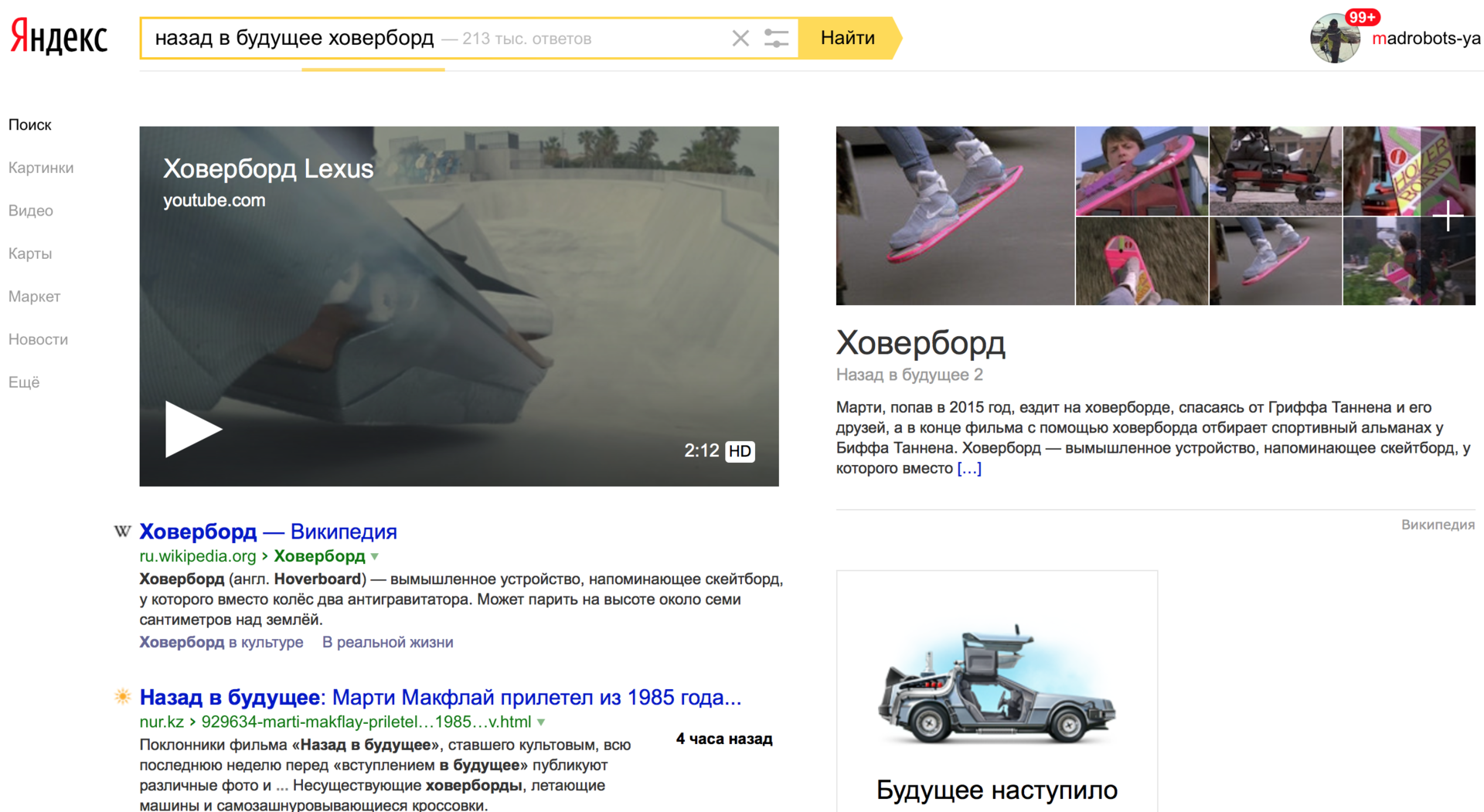Image resolution: width=1484 pixels, height=812 pixels.
Task: Open the 99+ notifications badge
Action: click(x=1362, y=17)
